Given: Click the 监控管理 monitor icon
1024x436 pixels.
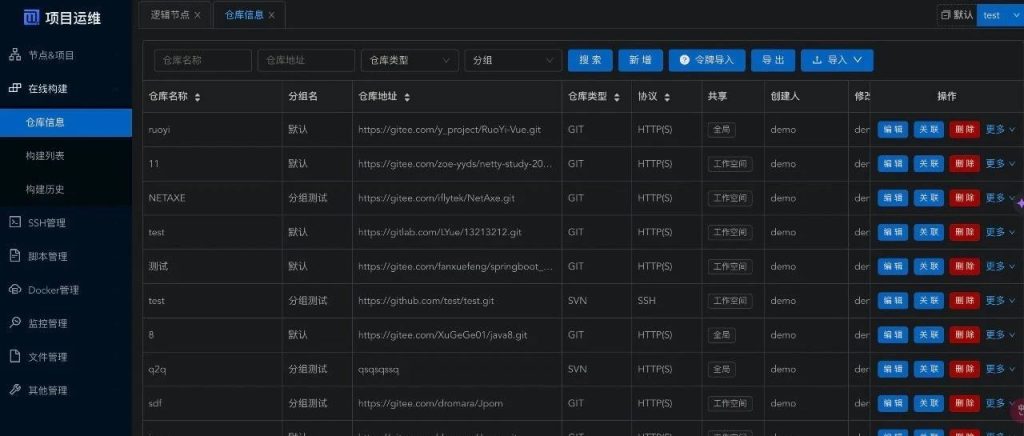Looking at the screenshot, I should tap(15, 323).
